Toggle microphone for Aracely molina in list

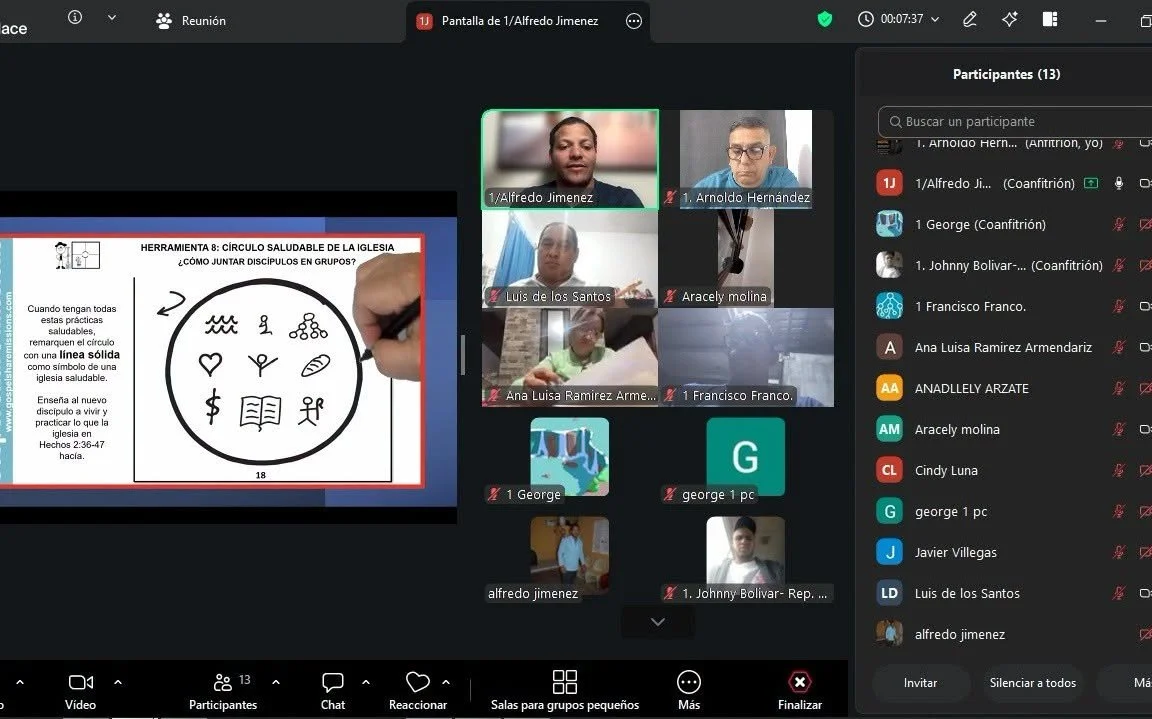click(1118, 430)
